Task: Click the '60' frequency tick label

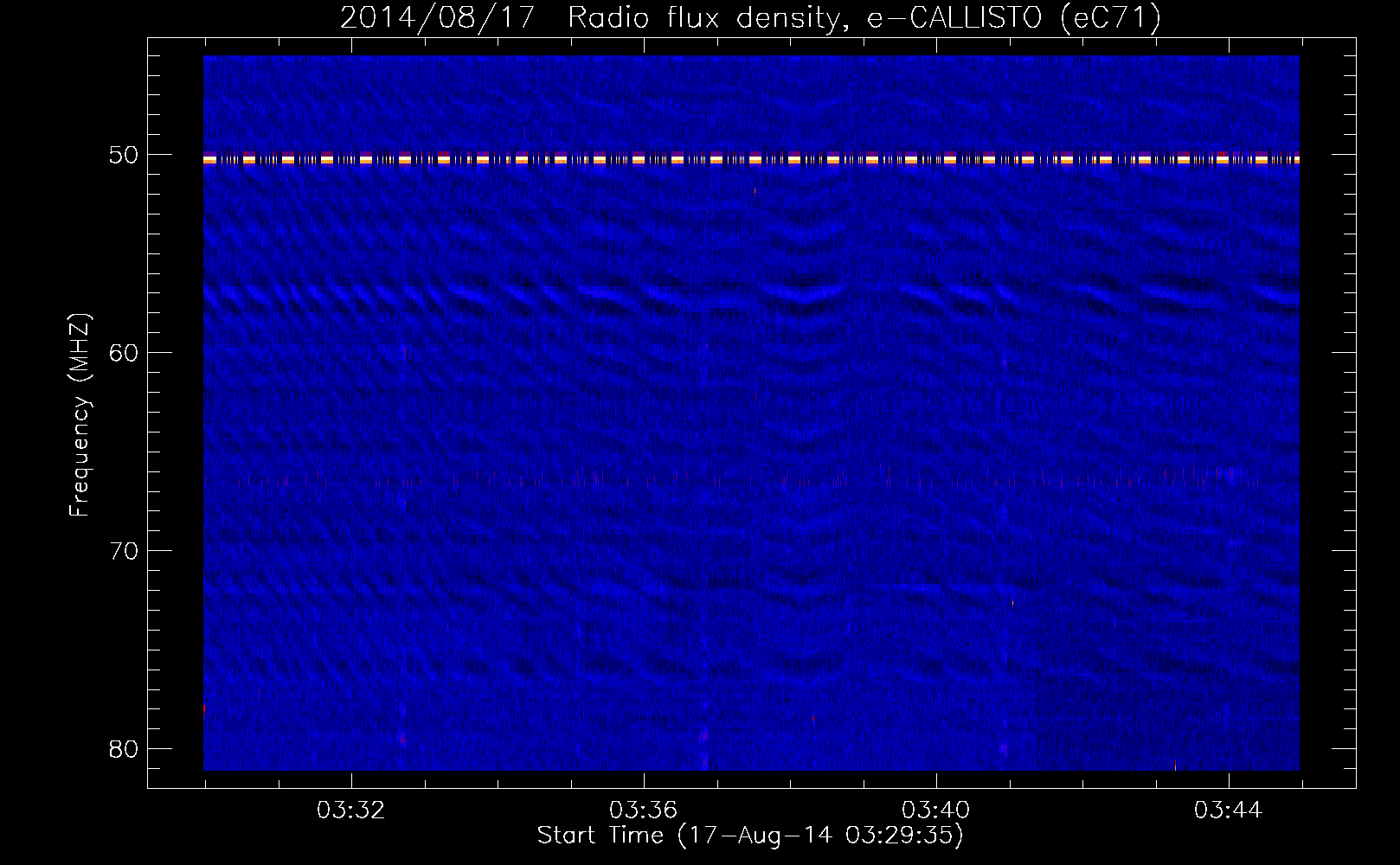Action: point(124,353)
